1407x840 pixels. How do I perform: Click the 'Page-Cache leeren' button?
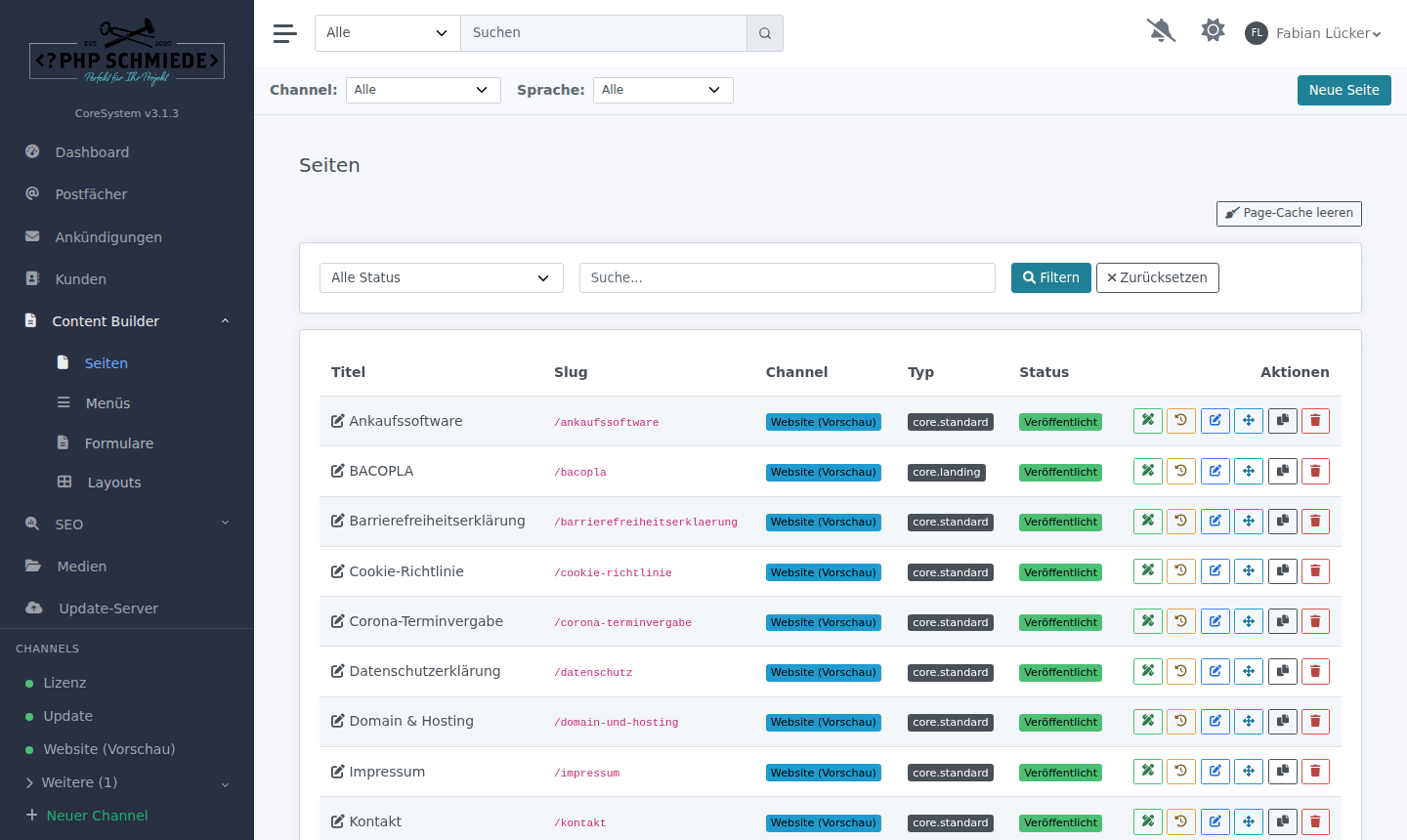click(x=1289, y=213)
